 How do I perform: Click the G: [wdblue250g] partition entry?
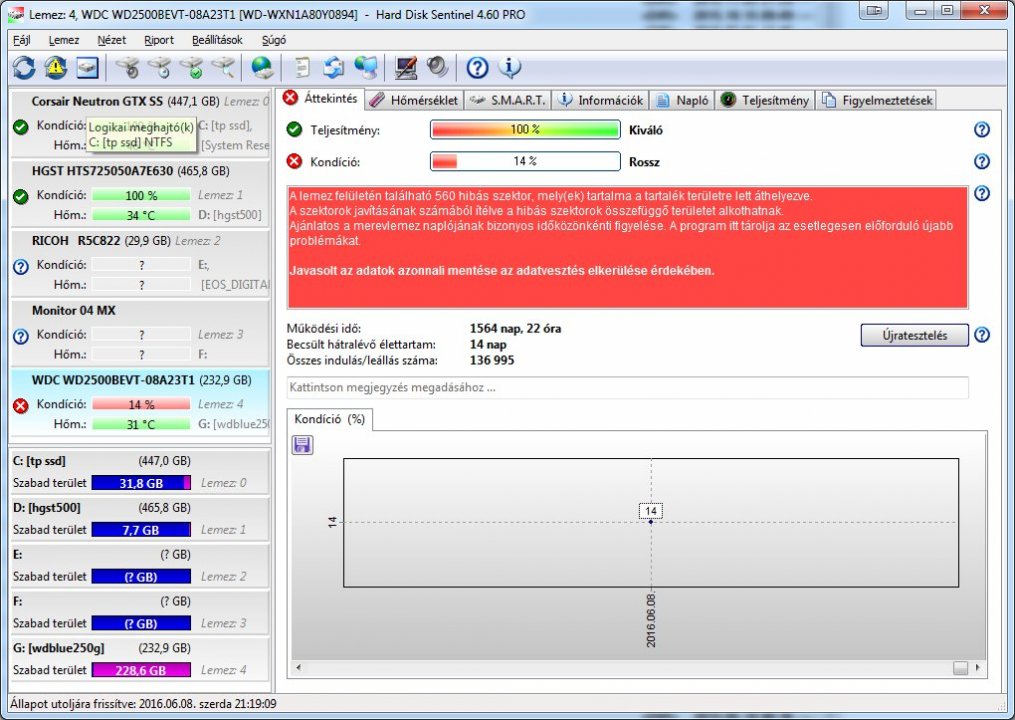coord(140,659)
